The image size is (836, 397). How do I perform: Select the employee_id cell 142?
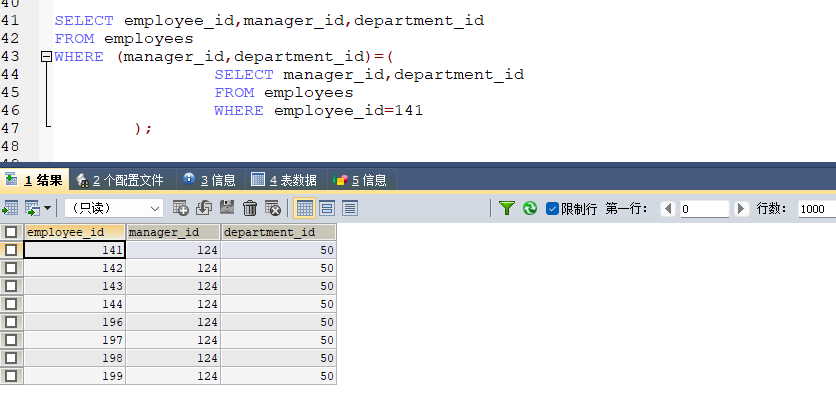click(75, 268)
